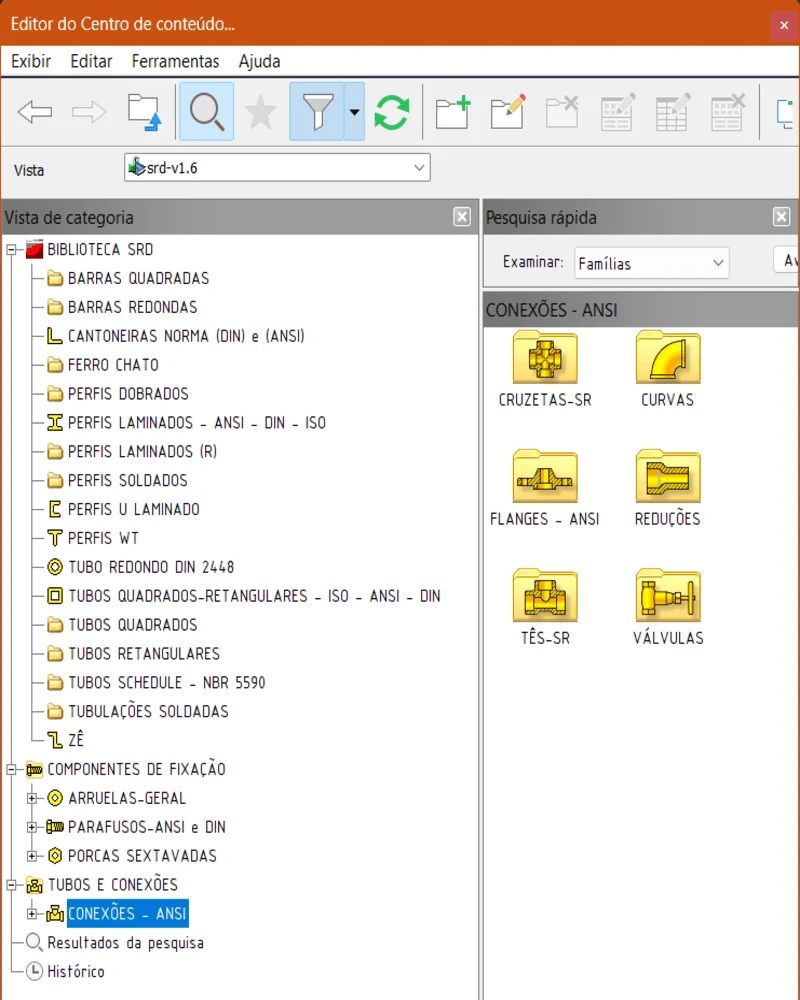Open the Examinar Famílias dropdown
The image size is (800, 1000).
tap(651, 264)
